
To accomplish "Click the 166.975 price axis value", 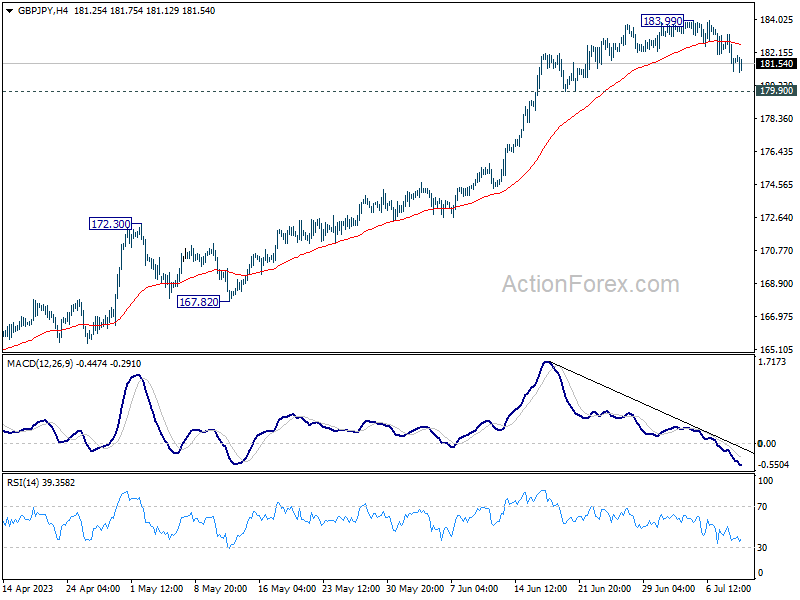I will click(x=777, y=317).
